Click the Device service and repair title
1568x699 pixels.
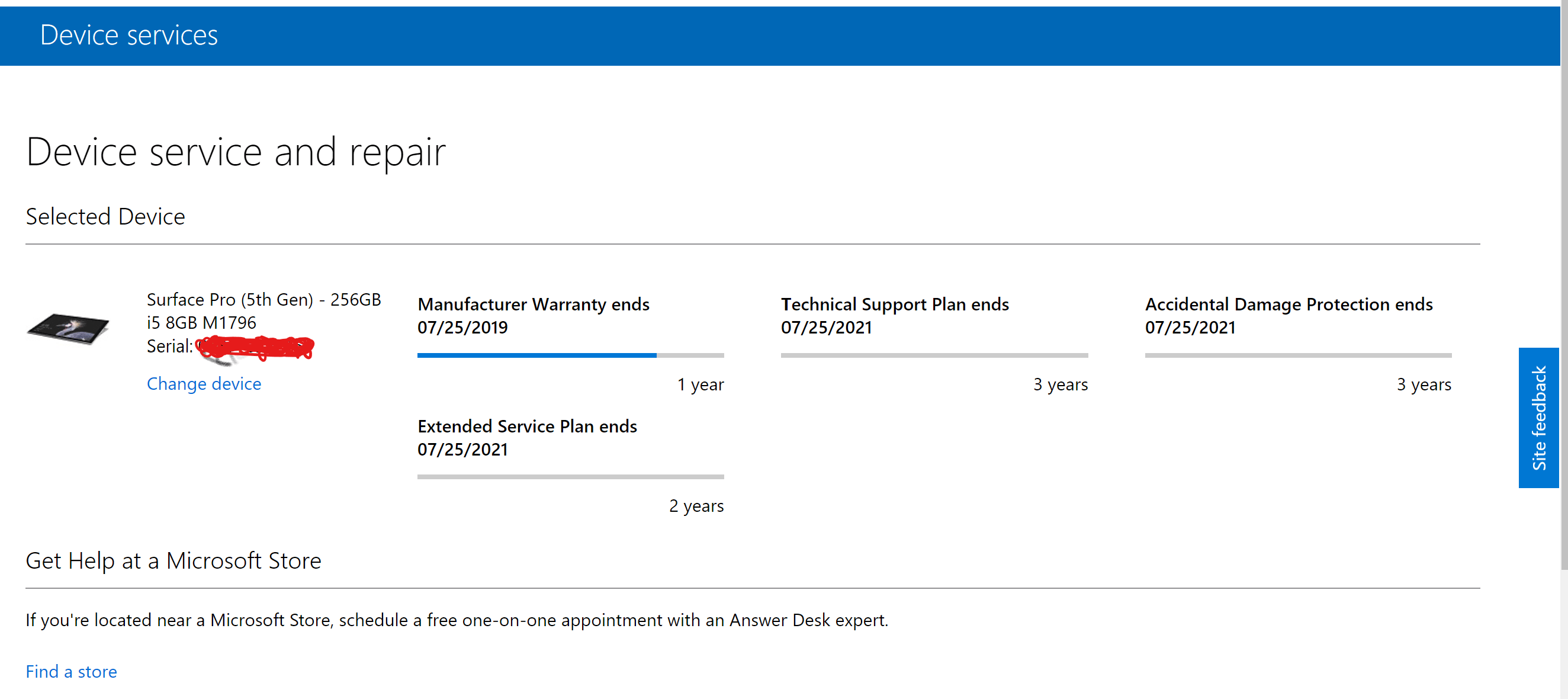click(236, 151)
